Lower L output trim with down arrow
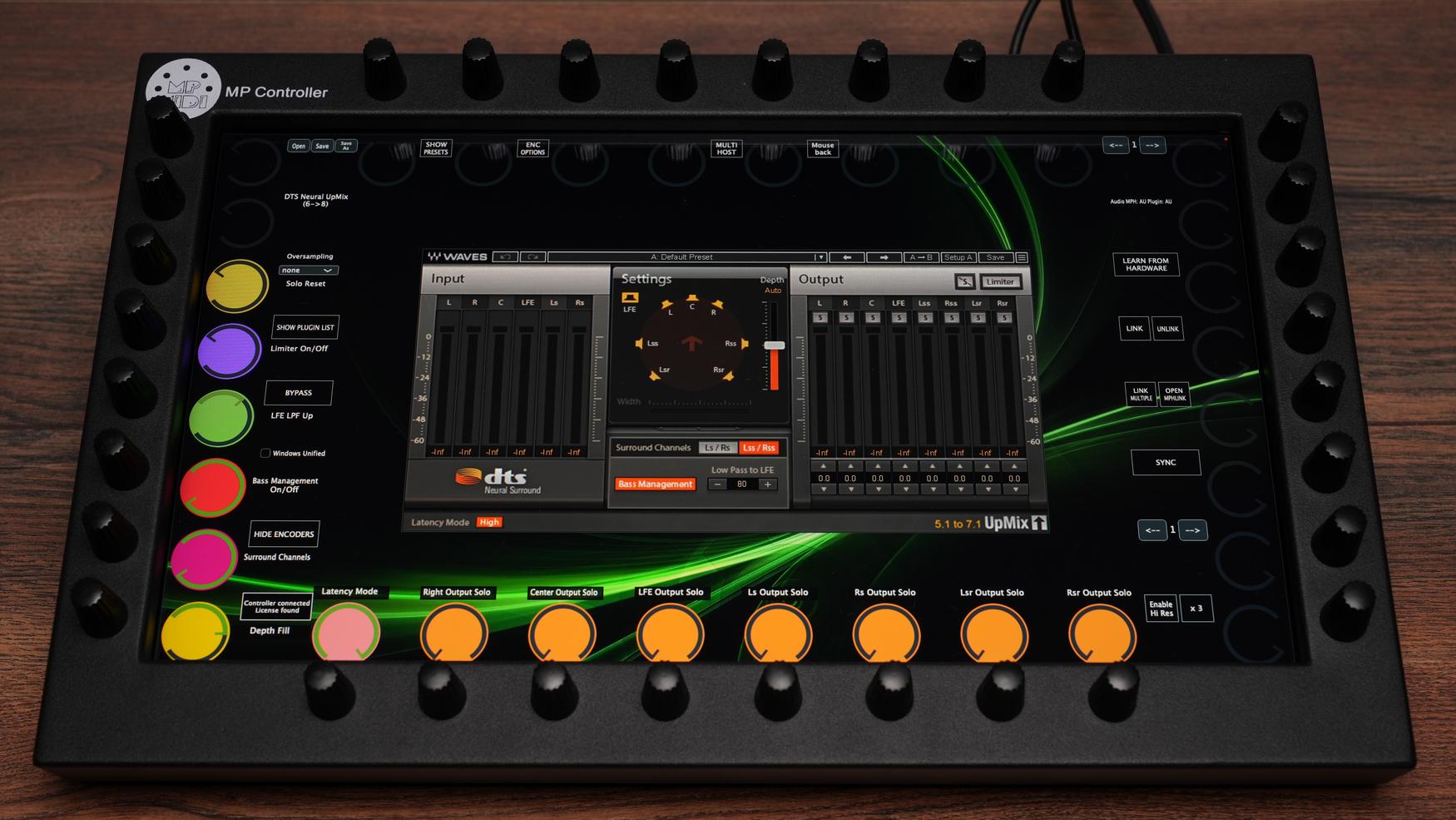The height and width of the screenshot is (820, 1456). (823, 490)
